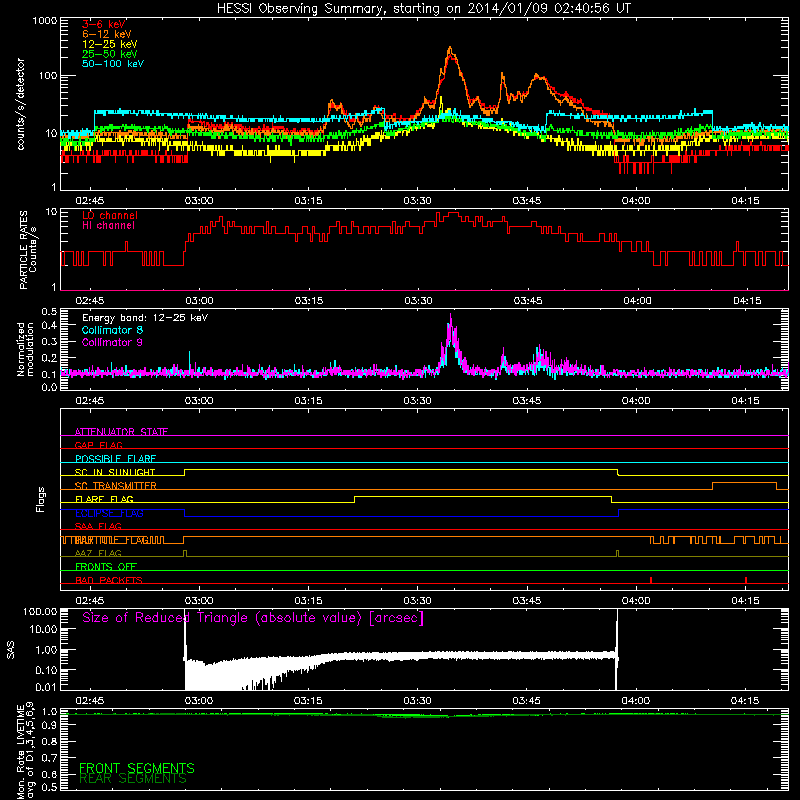Screen dimensions: 800x800
Task: Click the Mon. Rate LIVETIME axis label
Action: (x=25, y=751)
